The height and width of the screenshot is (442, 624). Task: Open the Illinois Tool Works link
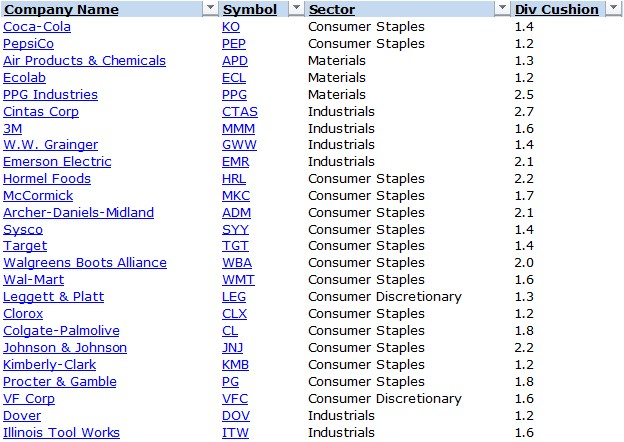(x=61, y=432)
